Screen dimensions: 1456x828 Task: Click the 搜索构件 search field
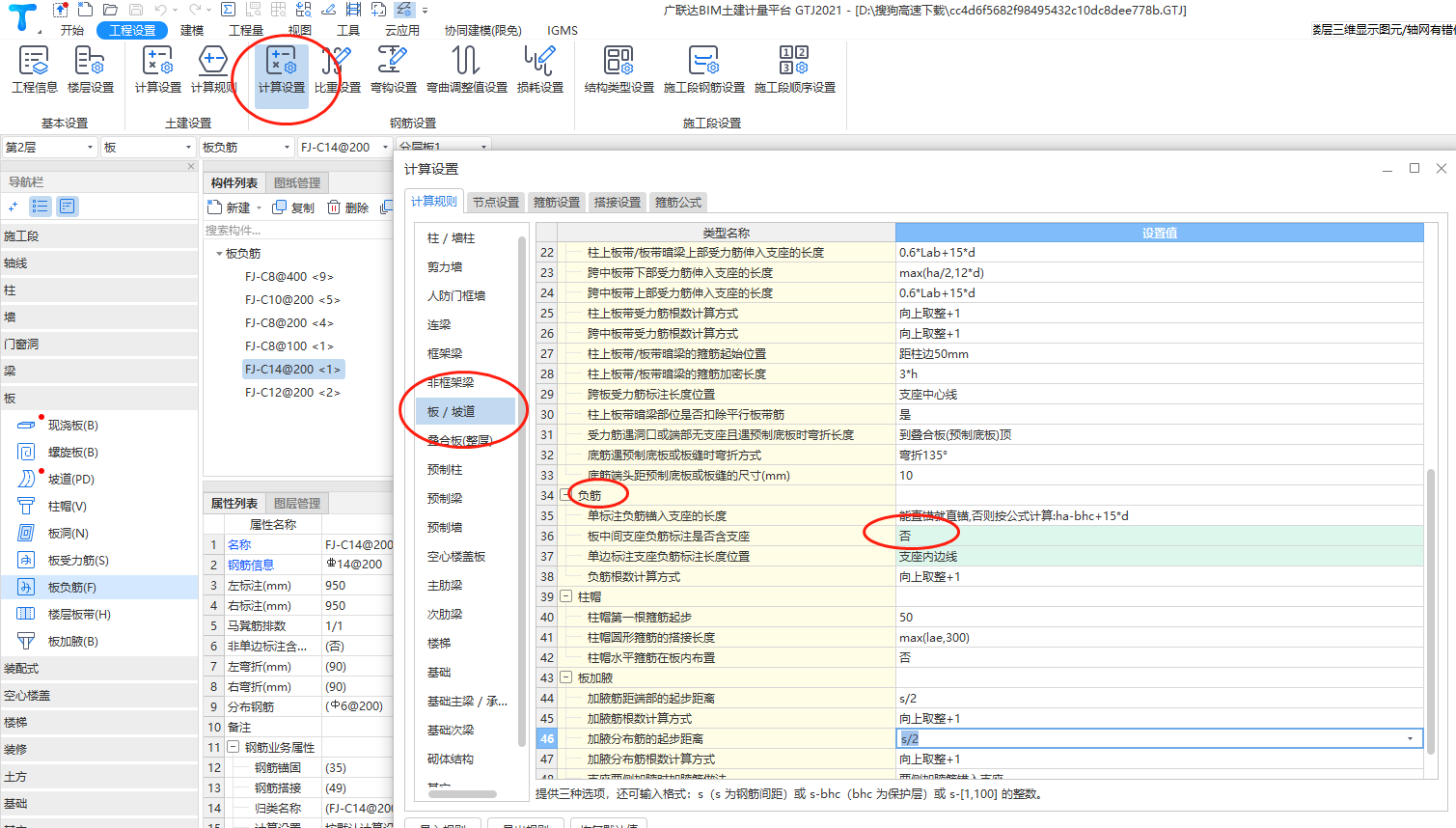point(296,230)
